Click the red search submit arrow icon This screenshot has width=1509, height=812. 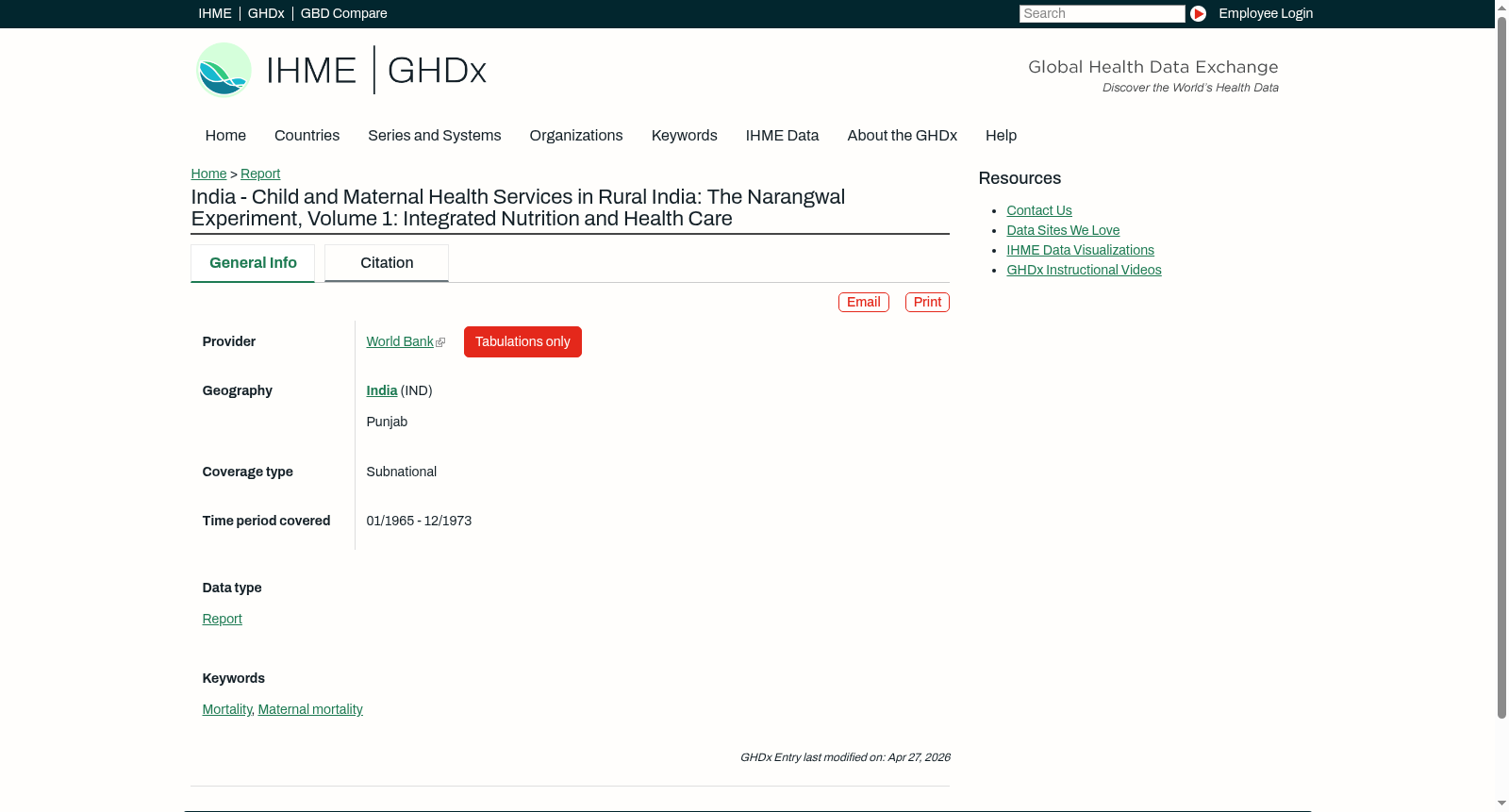click(x=1198, y=13)
